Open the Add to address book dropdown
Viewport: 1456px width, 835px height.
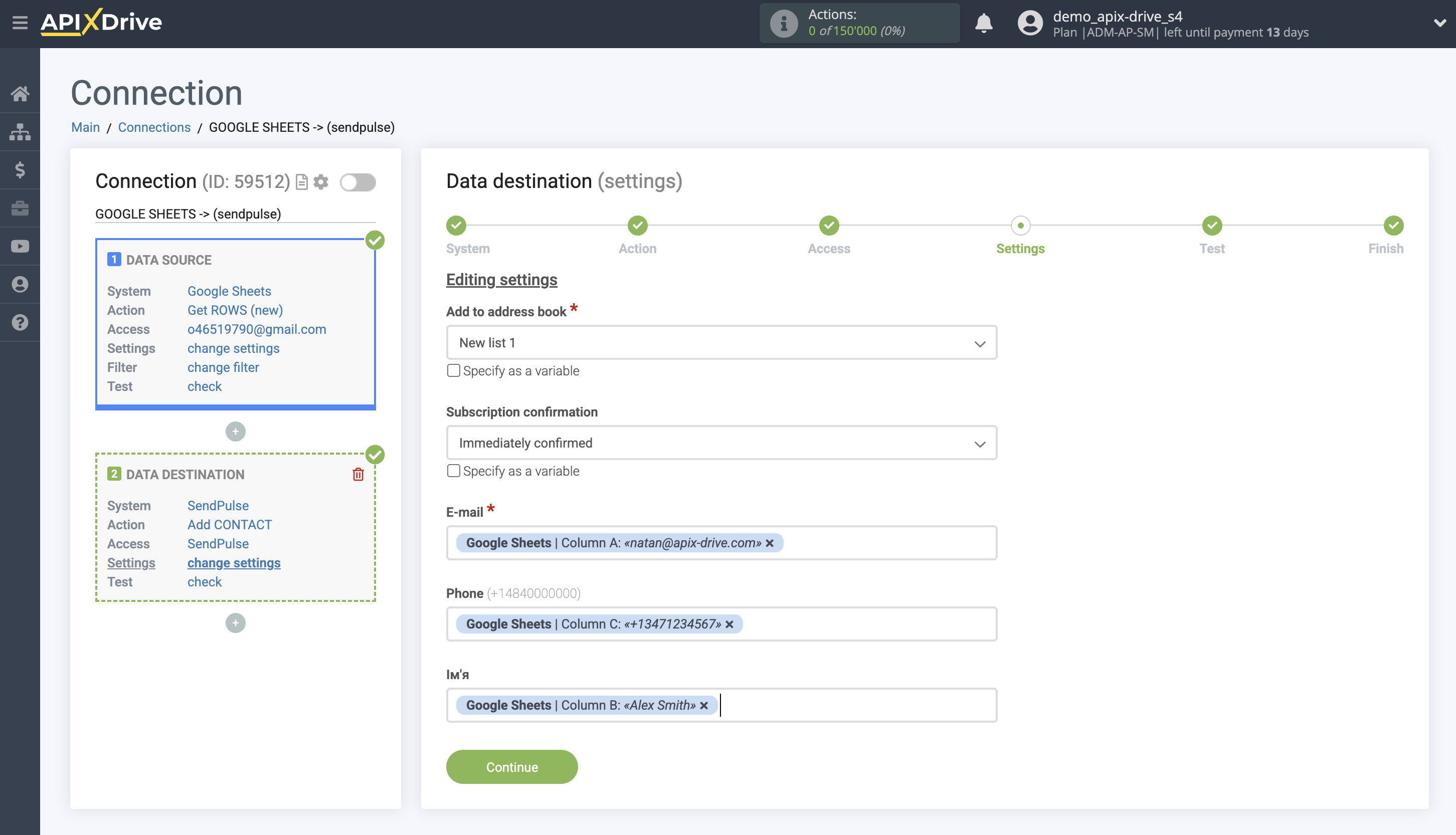(721, 343)
